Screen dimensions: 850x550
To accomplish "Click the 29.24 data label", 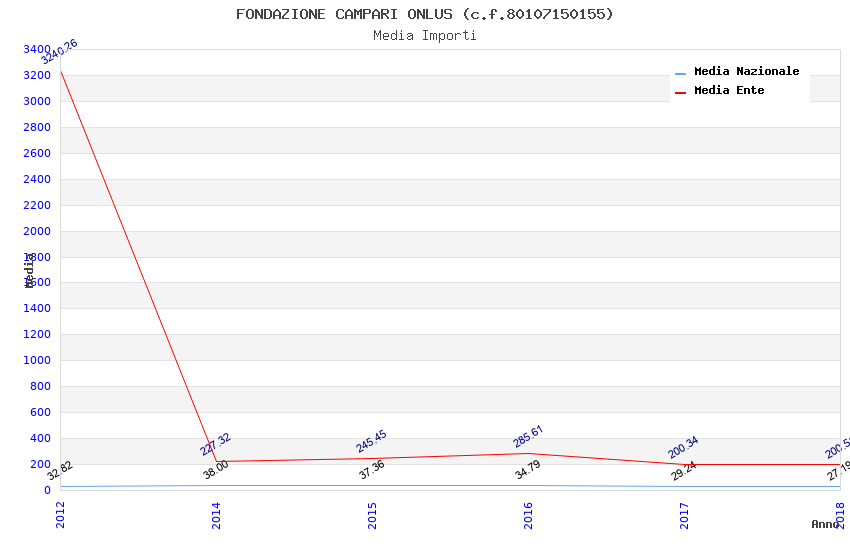I will click(x=684, y=471).
